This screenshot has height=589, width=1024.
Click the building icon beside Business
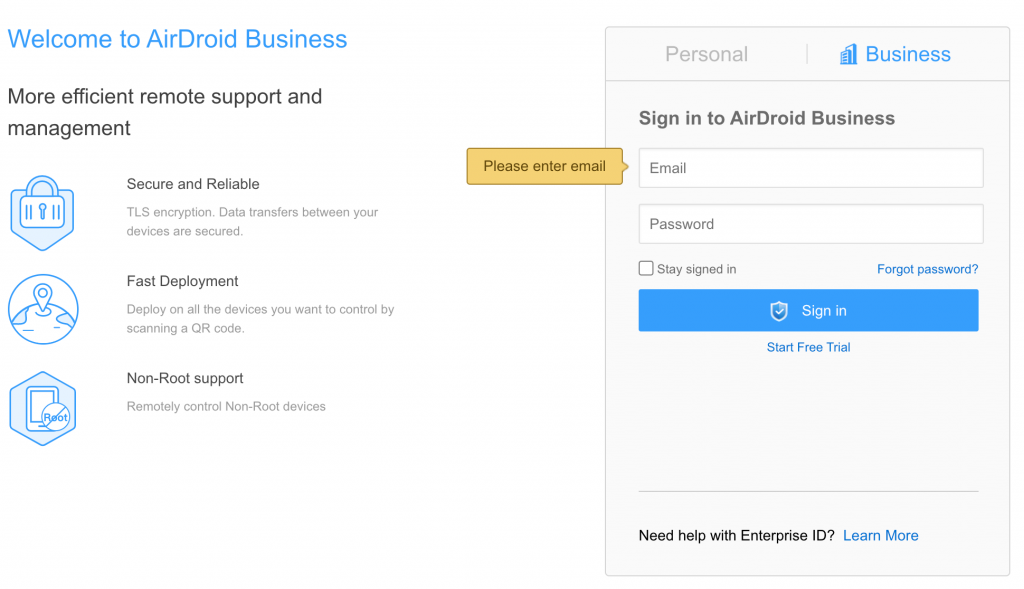848,54
